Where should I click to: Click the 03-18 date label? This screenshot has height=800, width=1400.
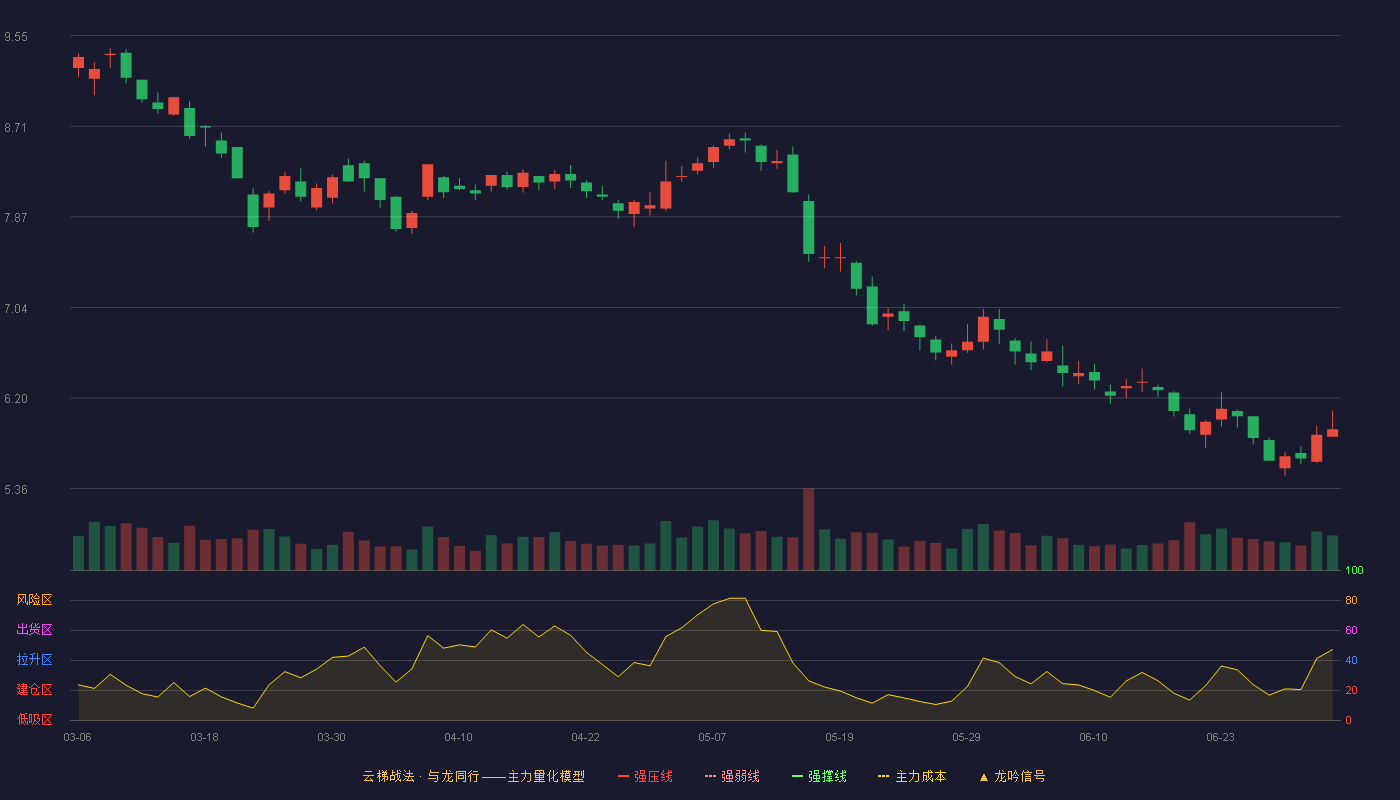point(204,737)
